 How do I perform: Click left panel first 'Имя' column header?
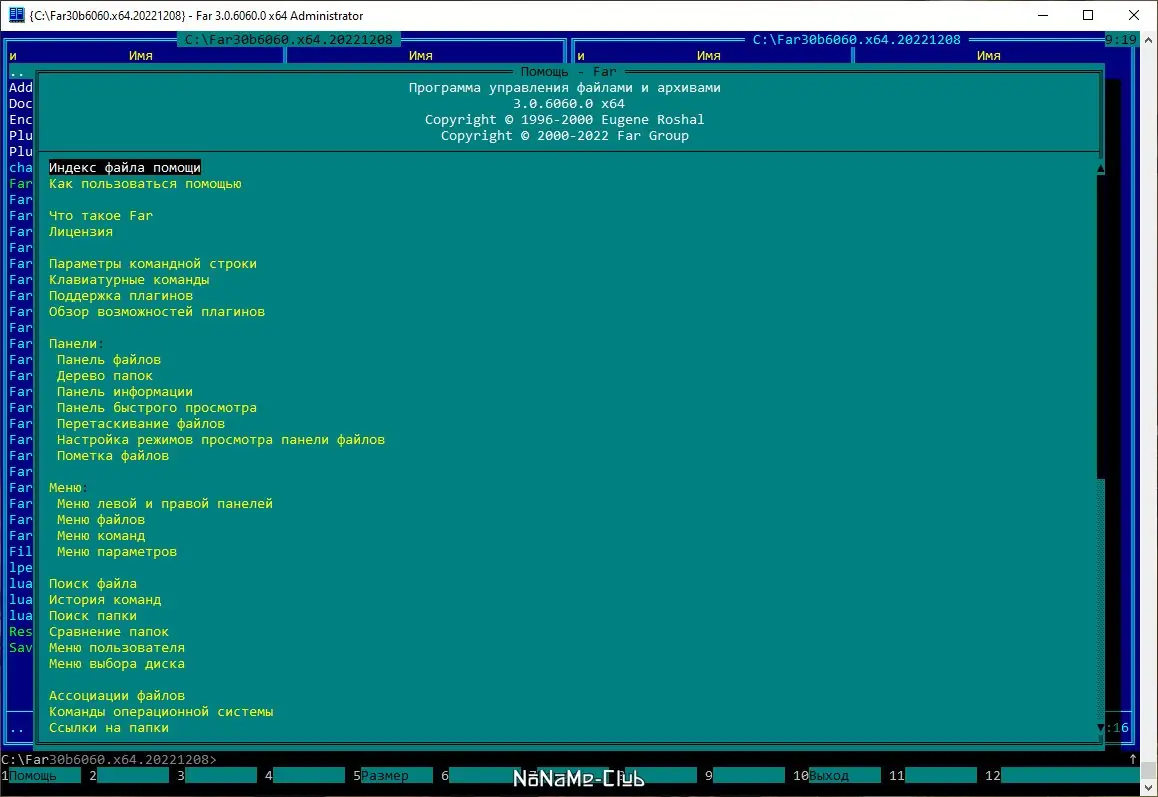pyautogui.click(x=140, y=56)
